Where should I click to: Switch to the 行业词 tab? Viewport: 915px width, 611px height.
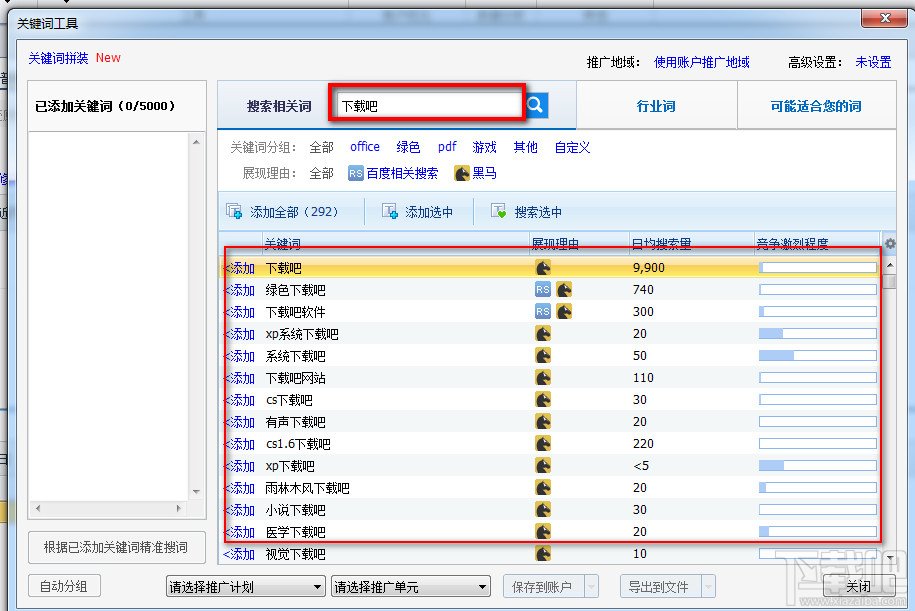point(656,106)
